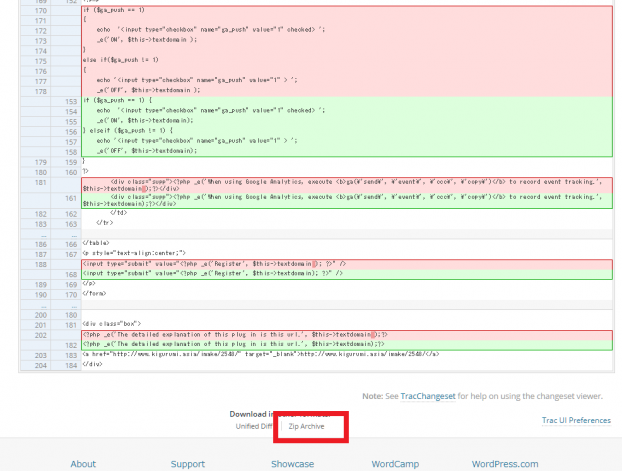Visit the Showcase footer link
Screen dimensions: 622x471
coord(292,464)
